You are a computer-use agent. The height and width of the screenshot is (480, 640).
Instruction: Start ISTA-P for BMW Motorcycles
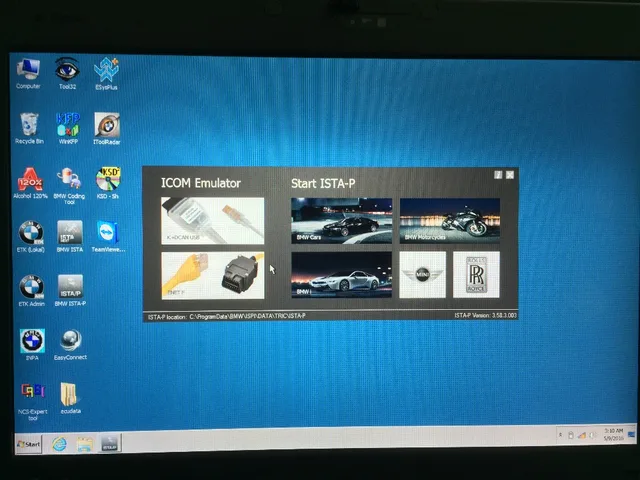[450, 221]
